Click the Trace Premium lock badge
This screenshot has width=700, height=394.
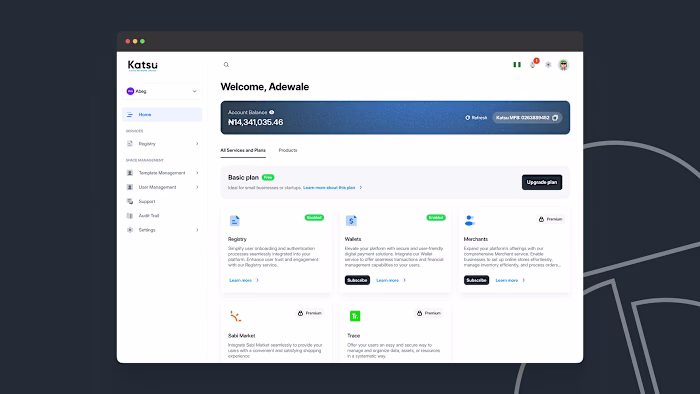coord(429,313)
